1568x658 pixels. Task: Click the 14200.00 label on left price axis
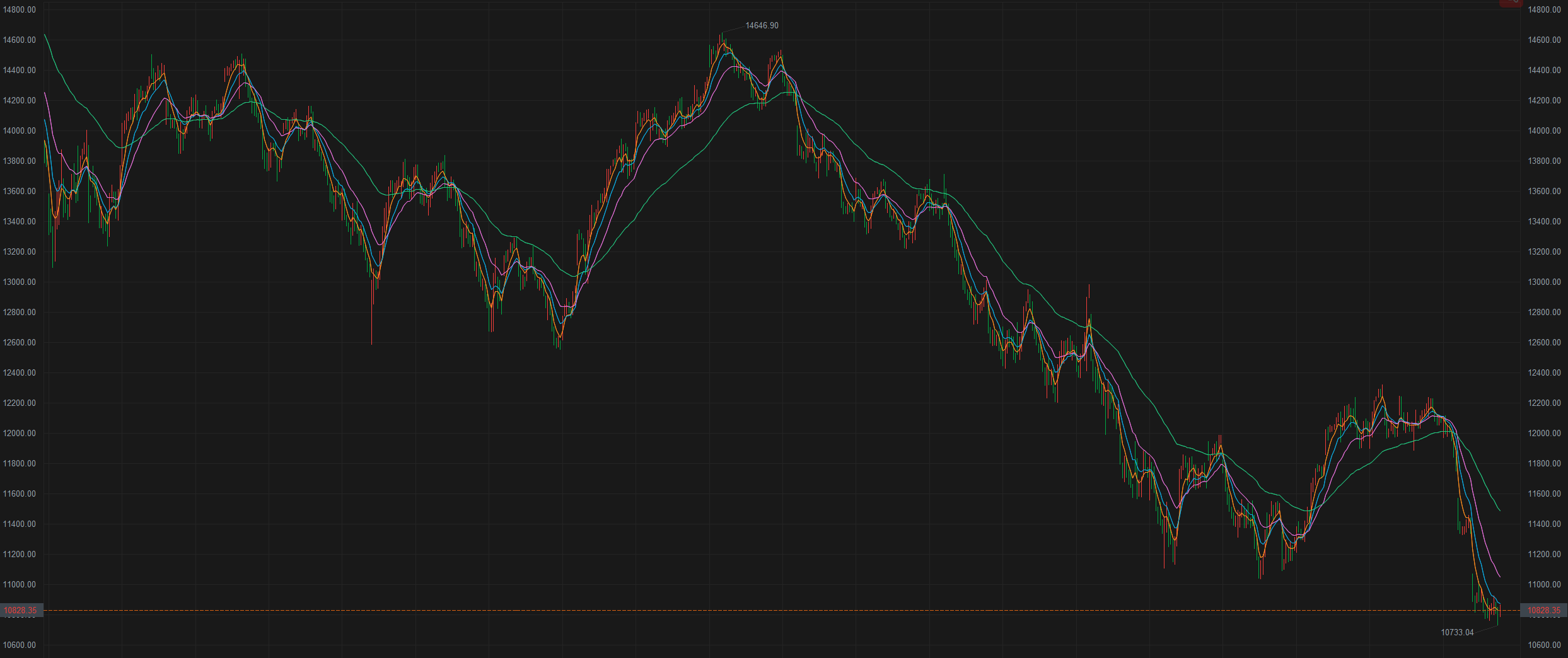(x=20, y=100)
